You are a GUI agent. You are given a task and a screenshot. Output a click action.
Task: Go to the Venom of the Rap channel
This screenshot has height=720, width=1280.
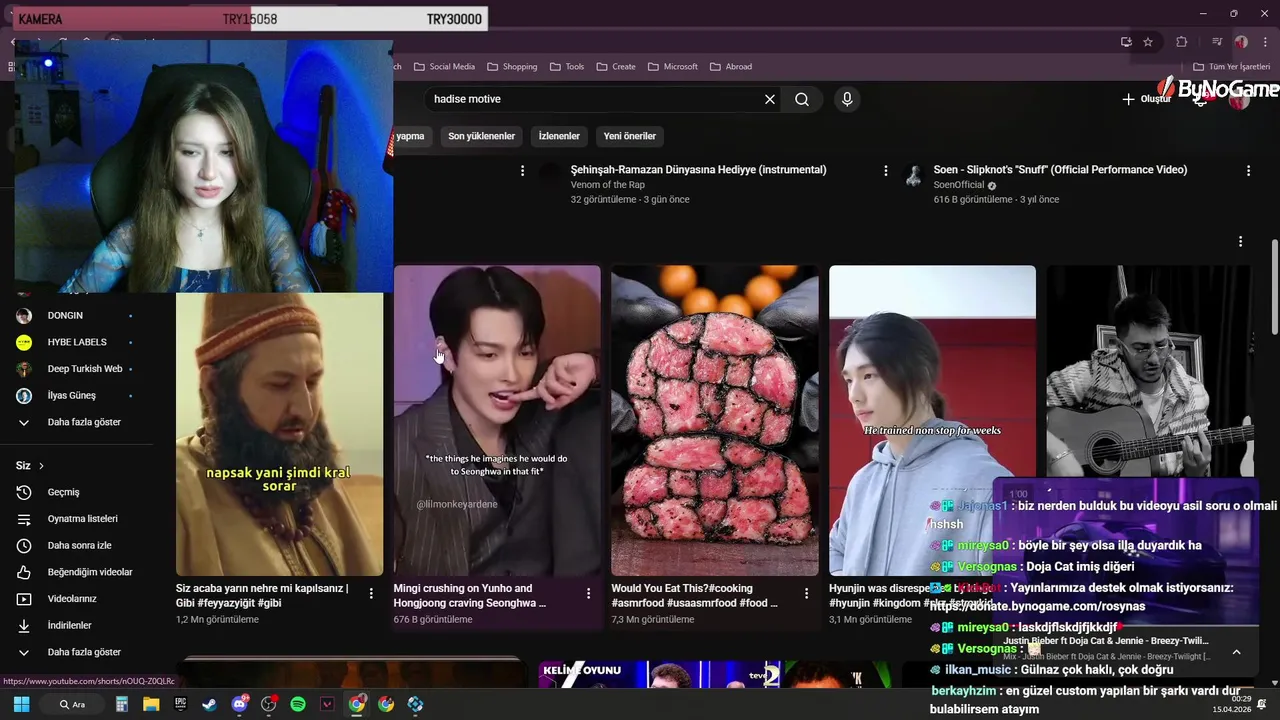pyautogui.click(x=607, y=185)
